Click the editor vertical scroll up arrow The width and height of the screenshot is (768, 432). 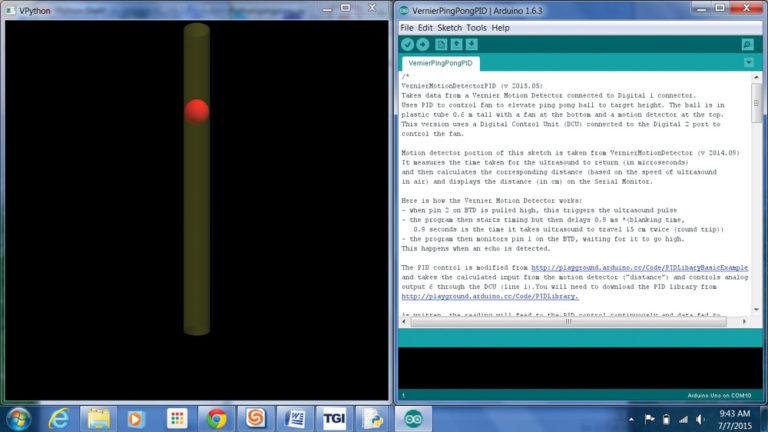(756, 77)
